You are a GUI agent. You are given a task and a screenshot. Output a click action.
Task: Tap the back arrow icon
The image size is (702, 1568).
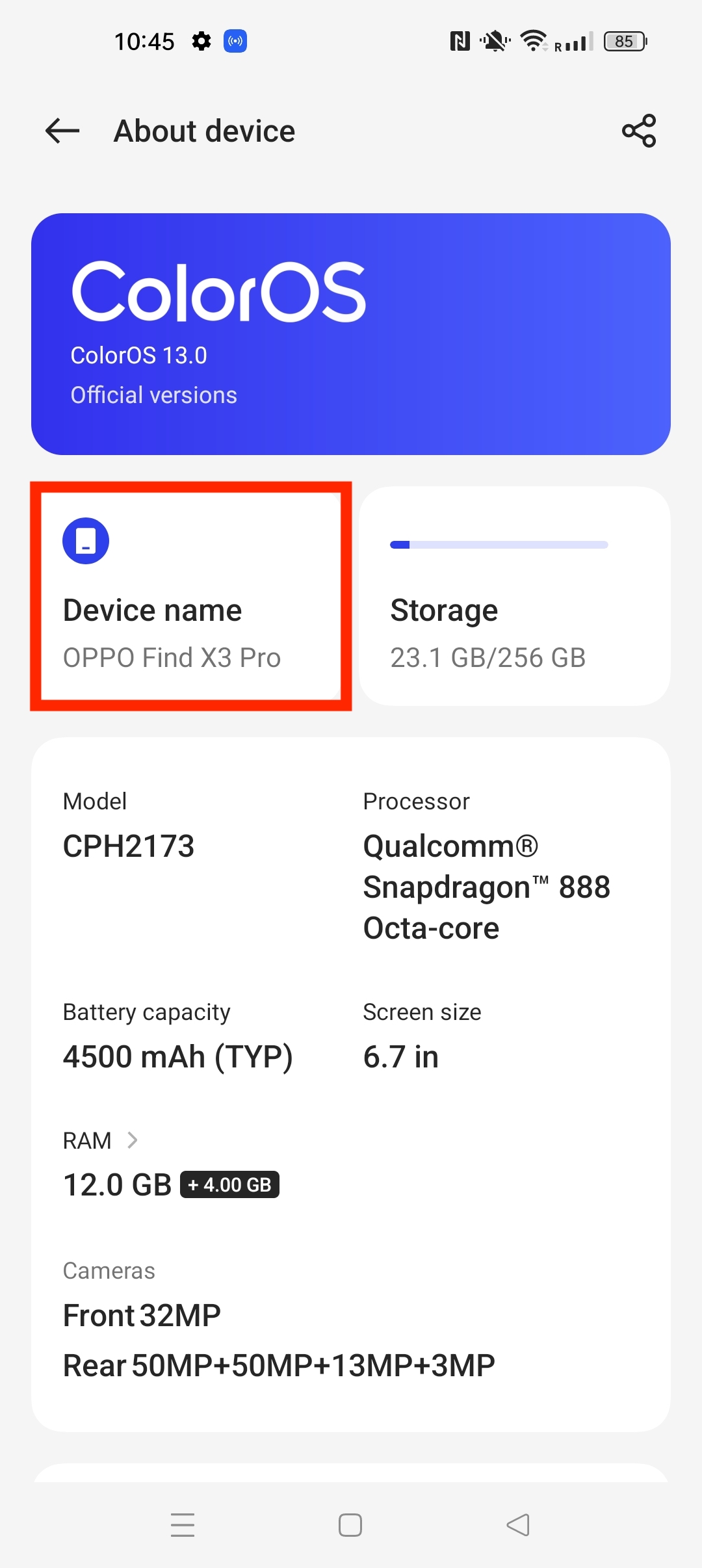point(62,131)
